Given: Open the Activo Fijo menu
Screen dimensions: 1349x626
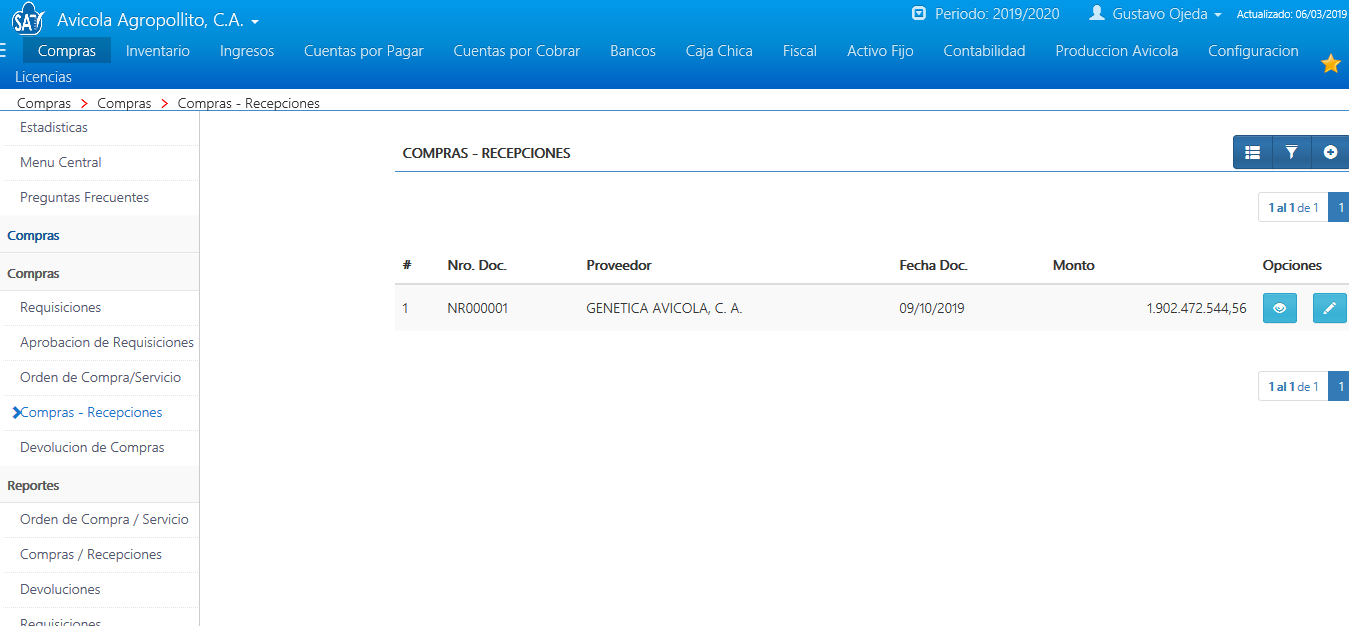Looking at the screenshot, I should (x=880, y=50).
